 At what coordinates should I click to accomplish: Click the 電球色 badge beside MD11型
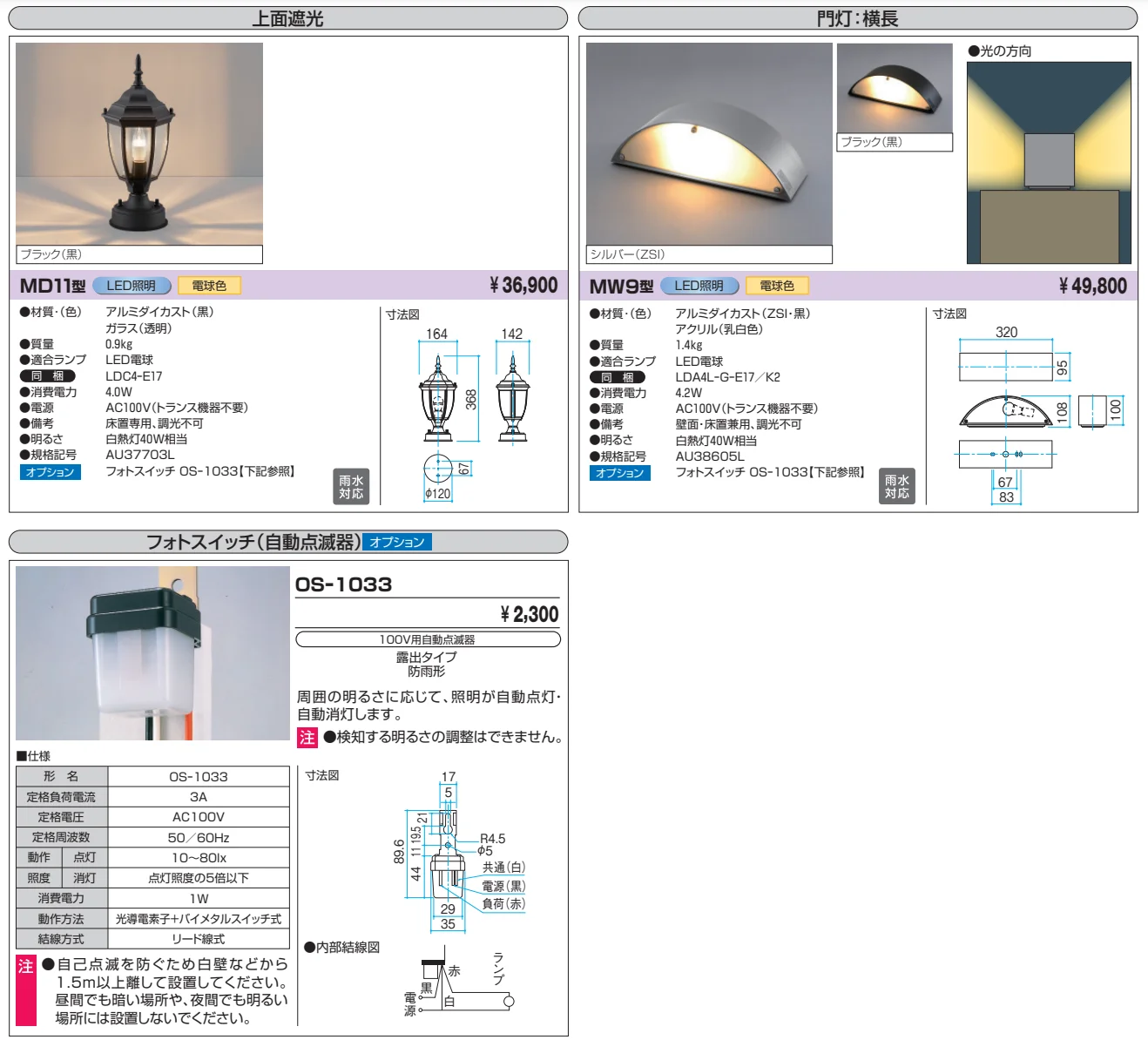pyautogui.click(x=209, y=286)
